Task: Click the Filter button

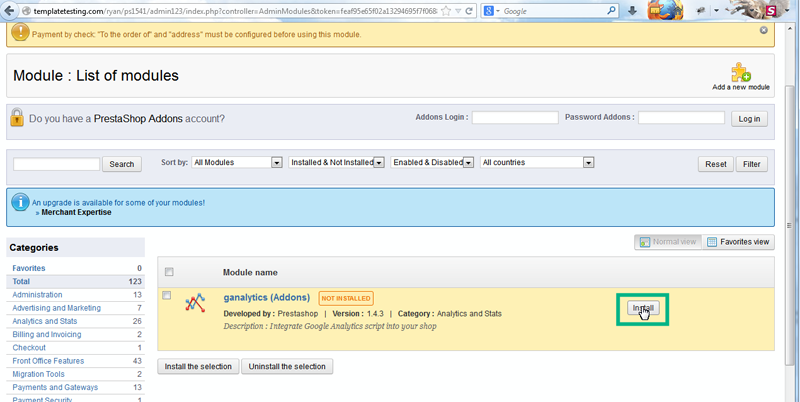Action: [752, 164]
